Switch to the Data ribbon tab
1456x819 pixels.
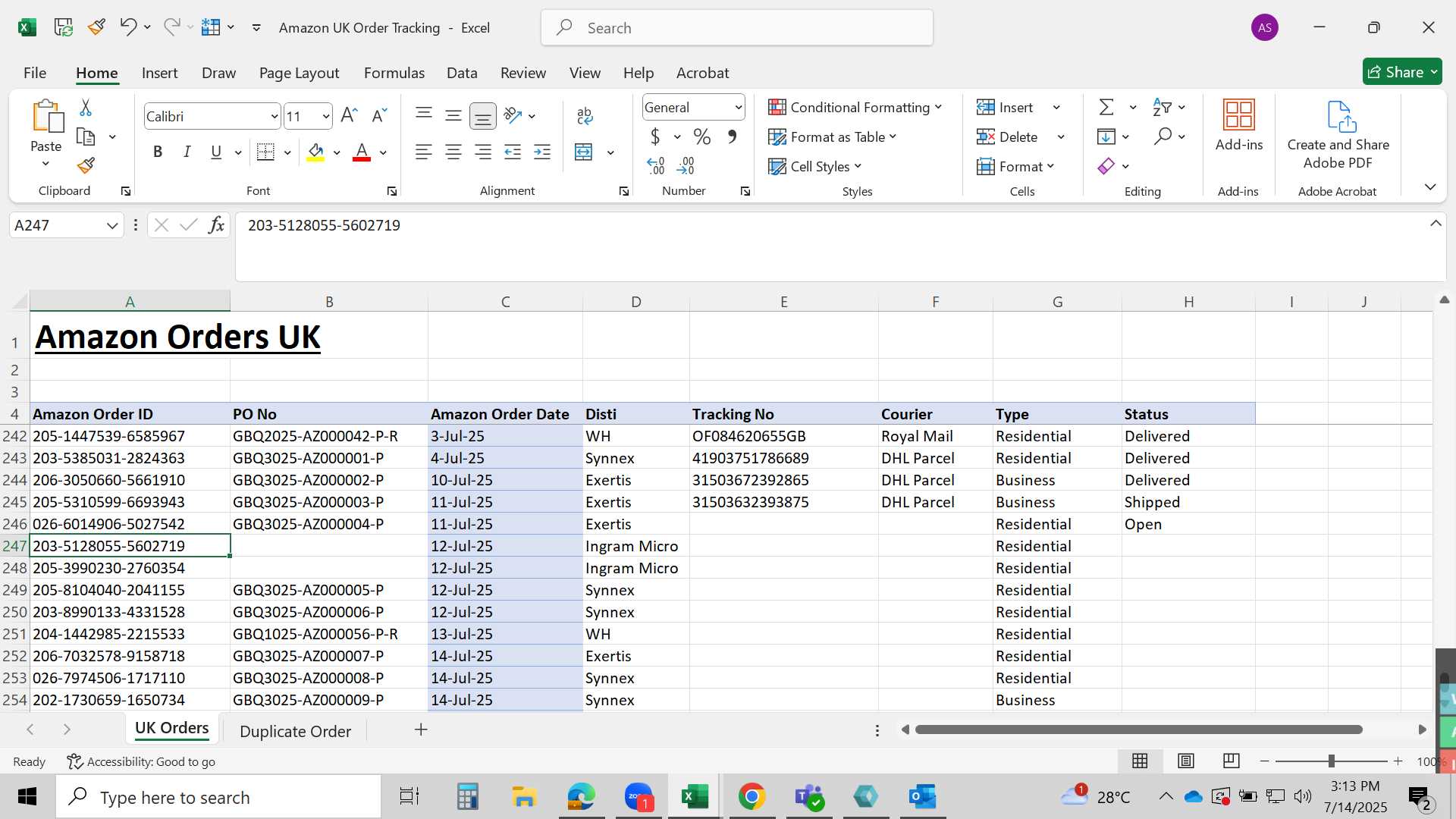(462, 73)
